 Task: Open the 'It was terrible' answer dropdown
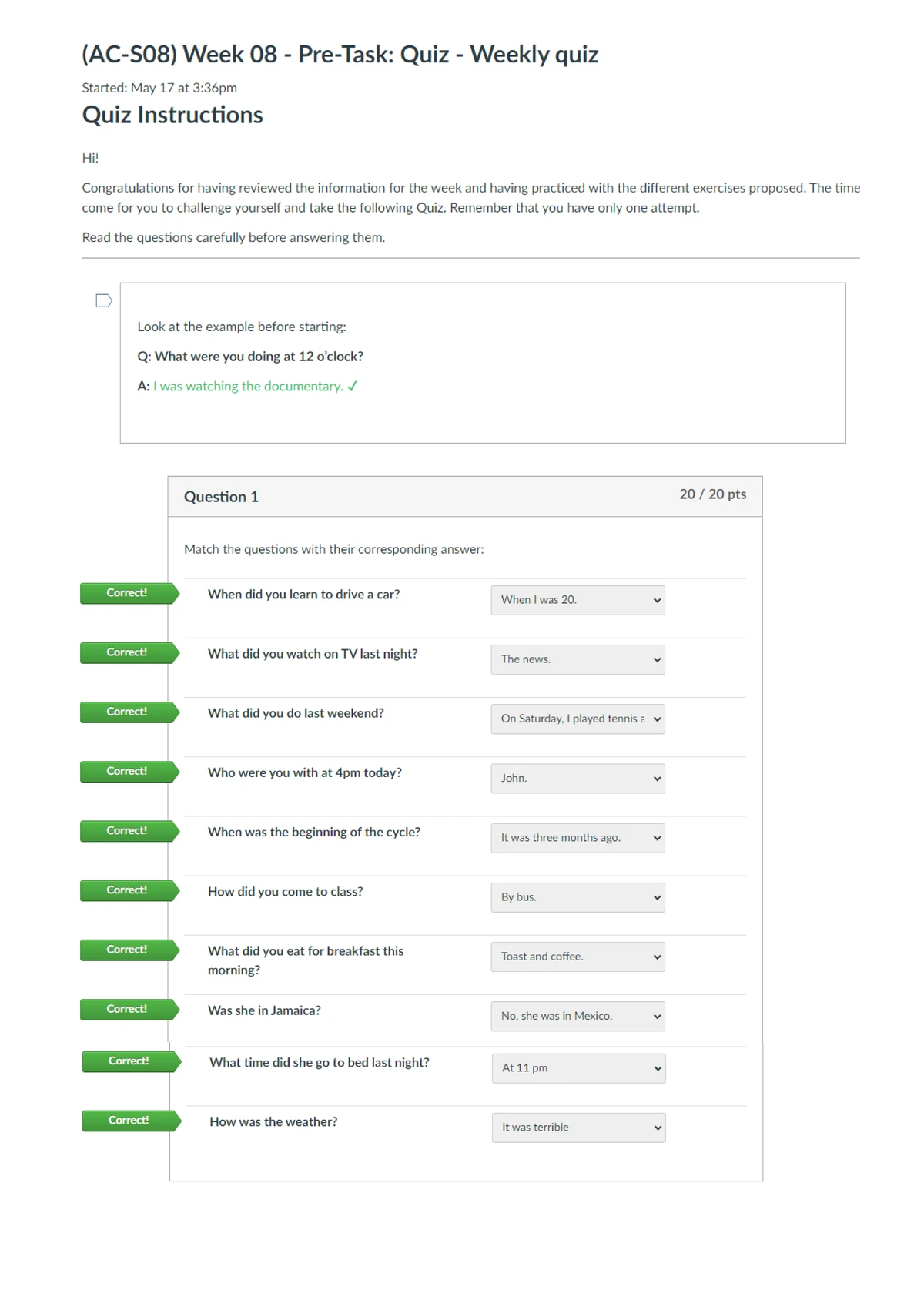pos(578,1128)
